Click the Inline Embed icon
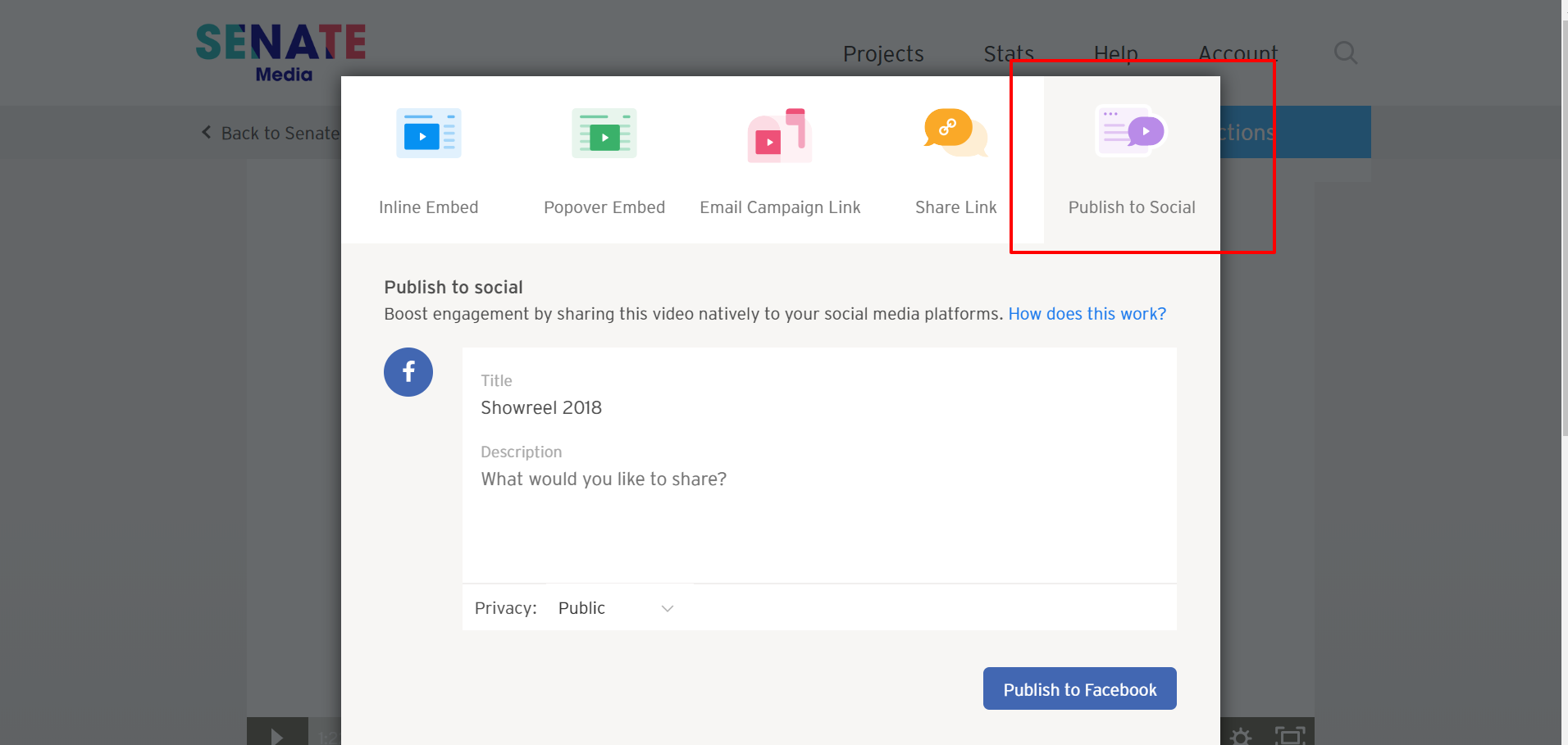1568x745 pixels. point(428,133)
